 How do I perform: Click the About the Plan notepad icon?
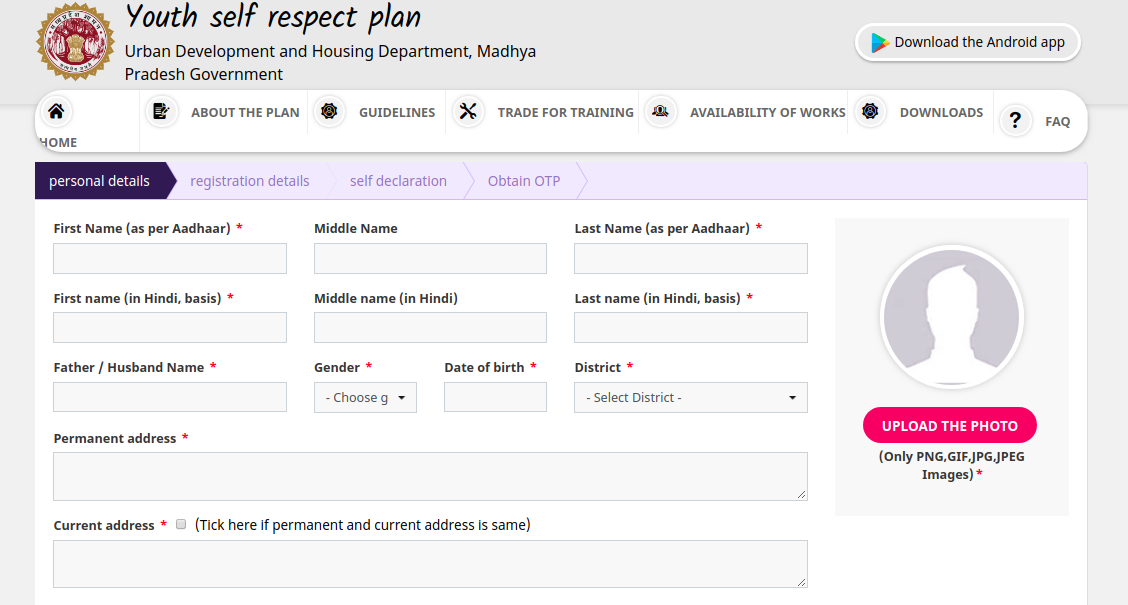click(161, 111)
